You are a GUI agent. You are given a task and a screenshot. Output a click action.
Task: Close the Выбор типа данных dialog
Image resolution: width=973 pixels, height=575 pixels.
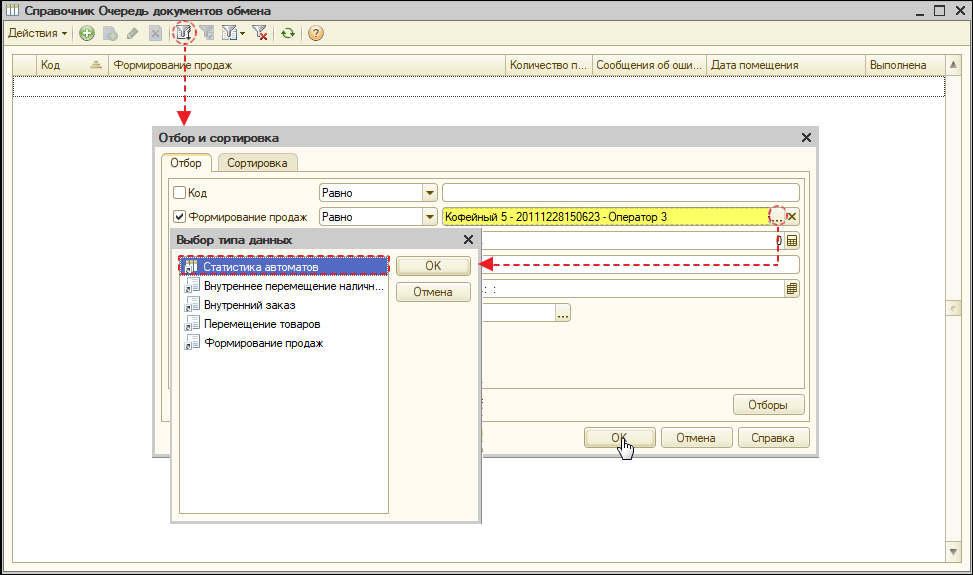tap(469, 239)
